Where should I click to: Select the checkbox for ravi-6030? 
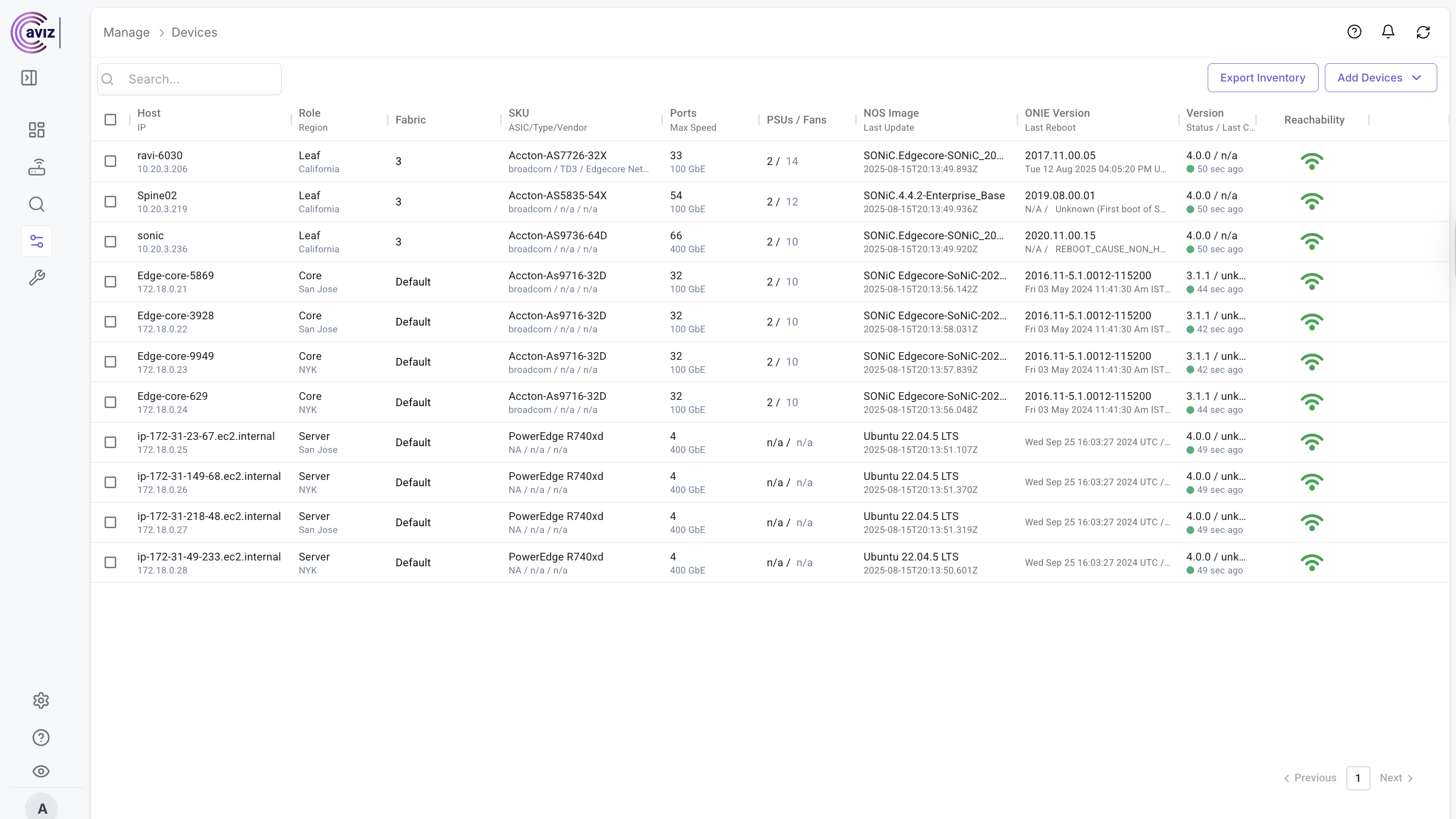tap(110, 161)
